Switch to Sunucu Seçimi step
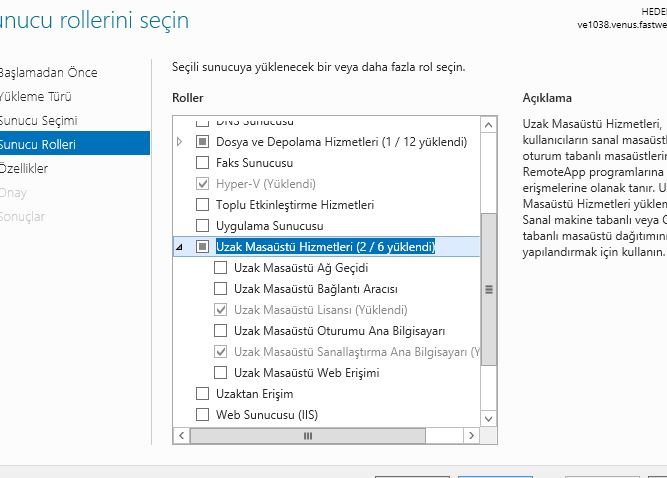This screenshot has height=478, width=667. click(38, 121)
